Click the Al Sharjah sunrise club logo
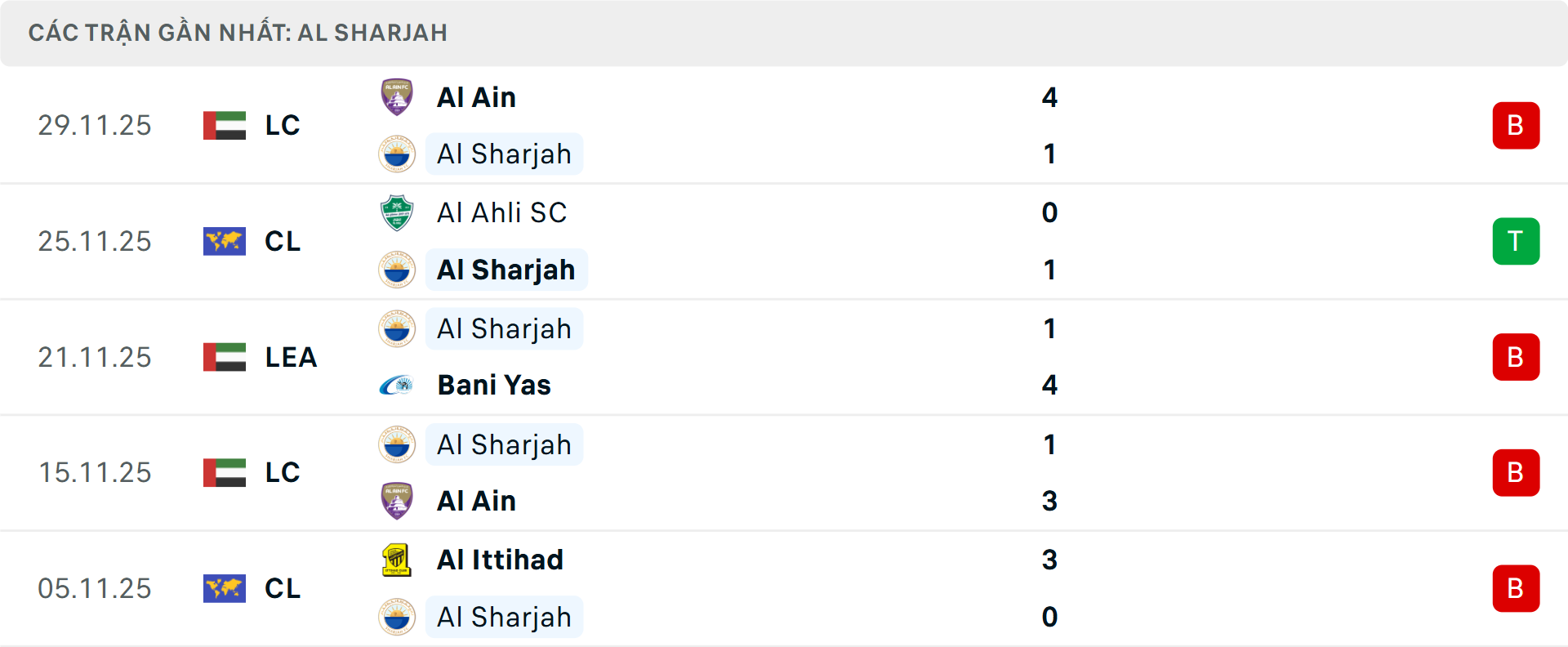The width and height of the screenshot is (1568, 647). 397,154
